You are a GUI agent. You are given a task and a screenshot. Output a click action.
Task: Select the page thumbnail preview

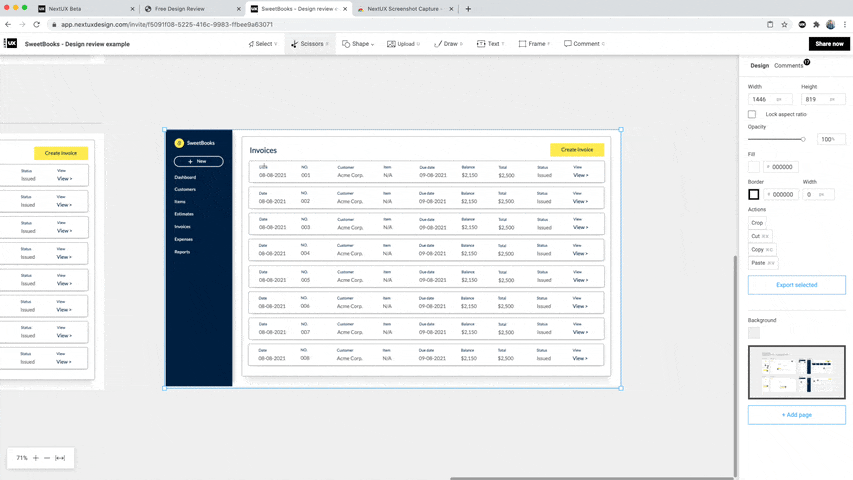(796, 372)
